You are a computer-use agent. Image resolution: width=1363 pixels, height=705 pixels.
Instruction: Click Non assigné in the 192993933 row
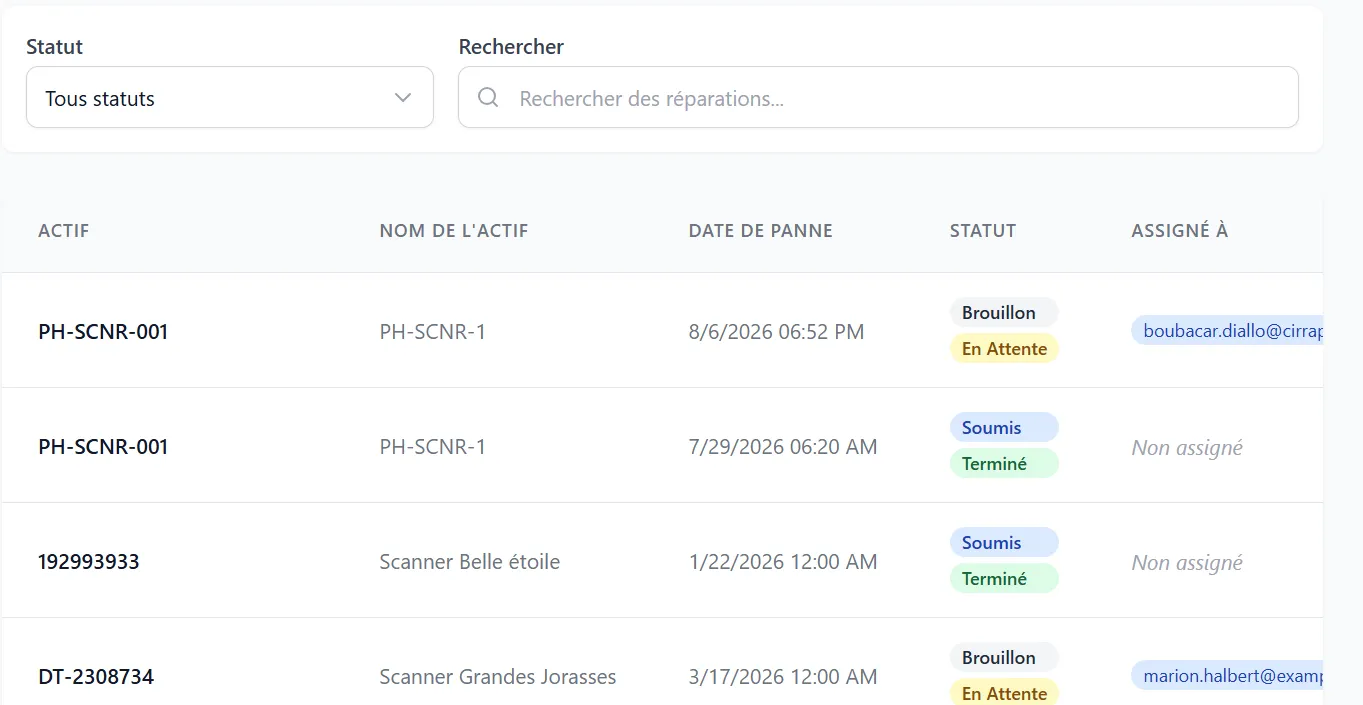pos(1187,563)
